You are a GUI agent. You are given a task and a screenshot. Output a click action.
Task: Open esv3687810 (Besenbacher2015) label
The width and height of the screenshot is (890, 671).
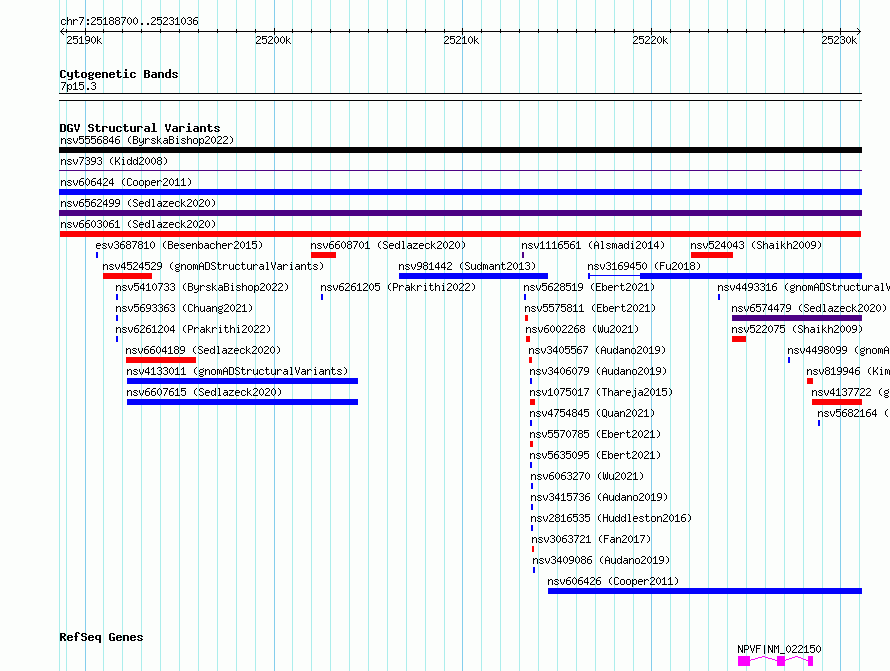pos(179,245)
